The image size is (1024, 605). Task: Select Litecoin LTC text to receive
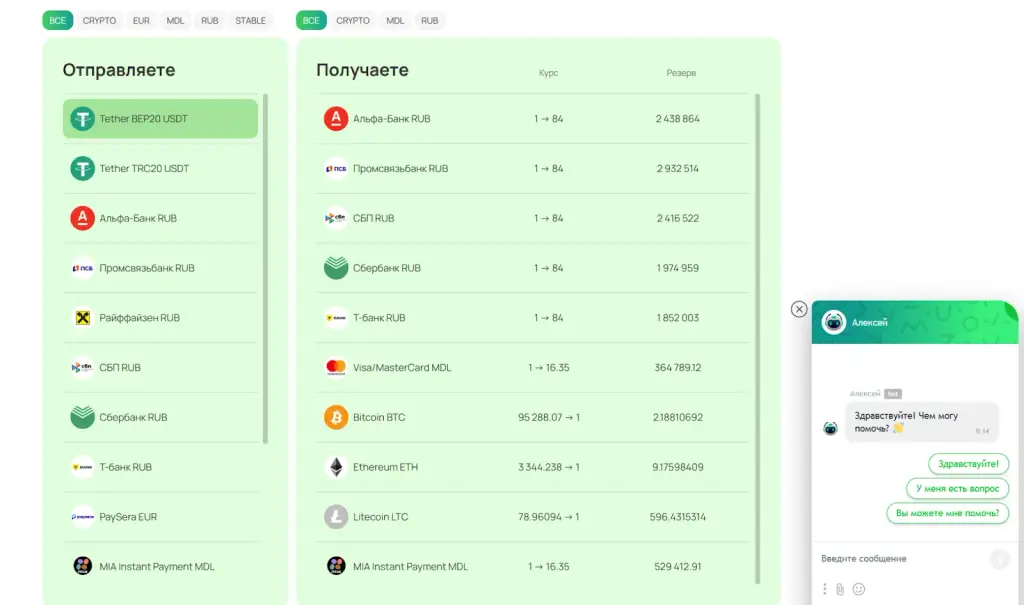click(x=381, y=517)
